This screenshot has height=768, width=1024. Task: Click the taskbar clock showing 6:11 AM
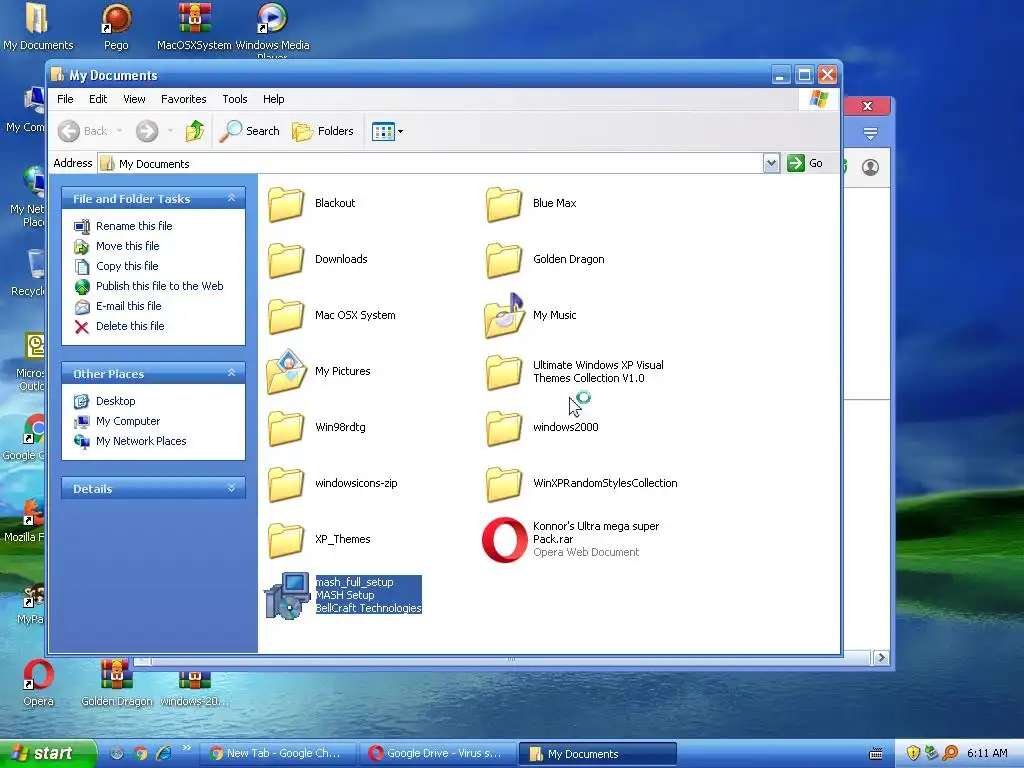point(987,753)
